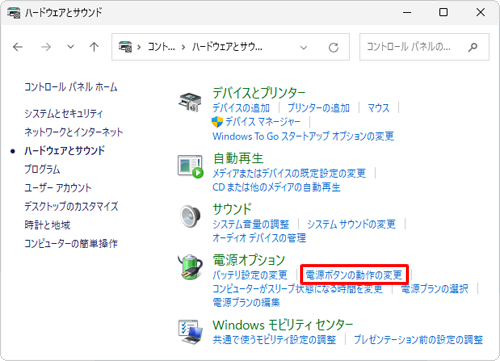The width and height of the screenshot is (500, 361).
Task: Open Windows To Go スタートアップ オプションの変更
Action: coord(303,136)
